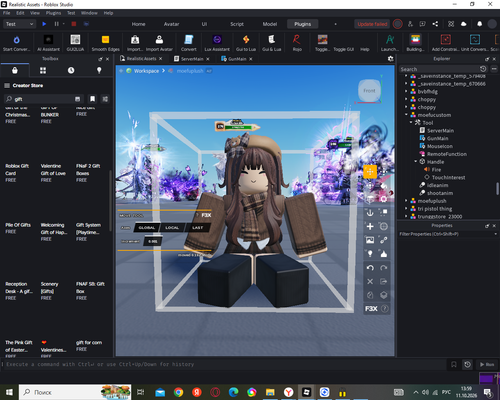This screenshot has height=400, width=500.
Task: Toggle command bar history button
Action: coord(467,364)
